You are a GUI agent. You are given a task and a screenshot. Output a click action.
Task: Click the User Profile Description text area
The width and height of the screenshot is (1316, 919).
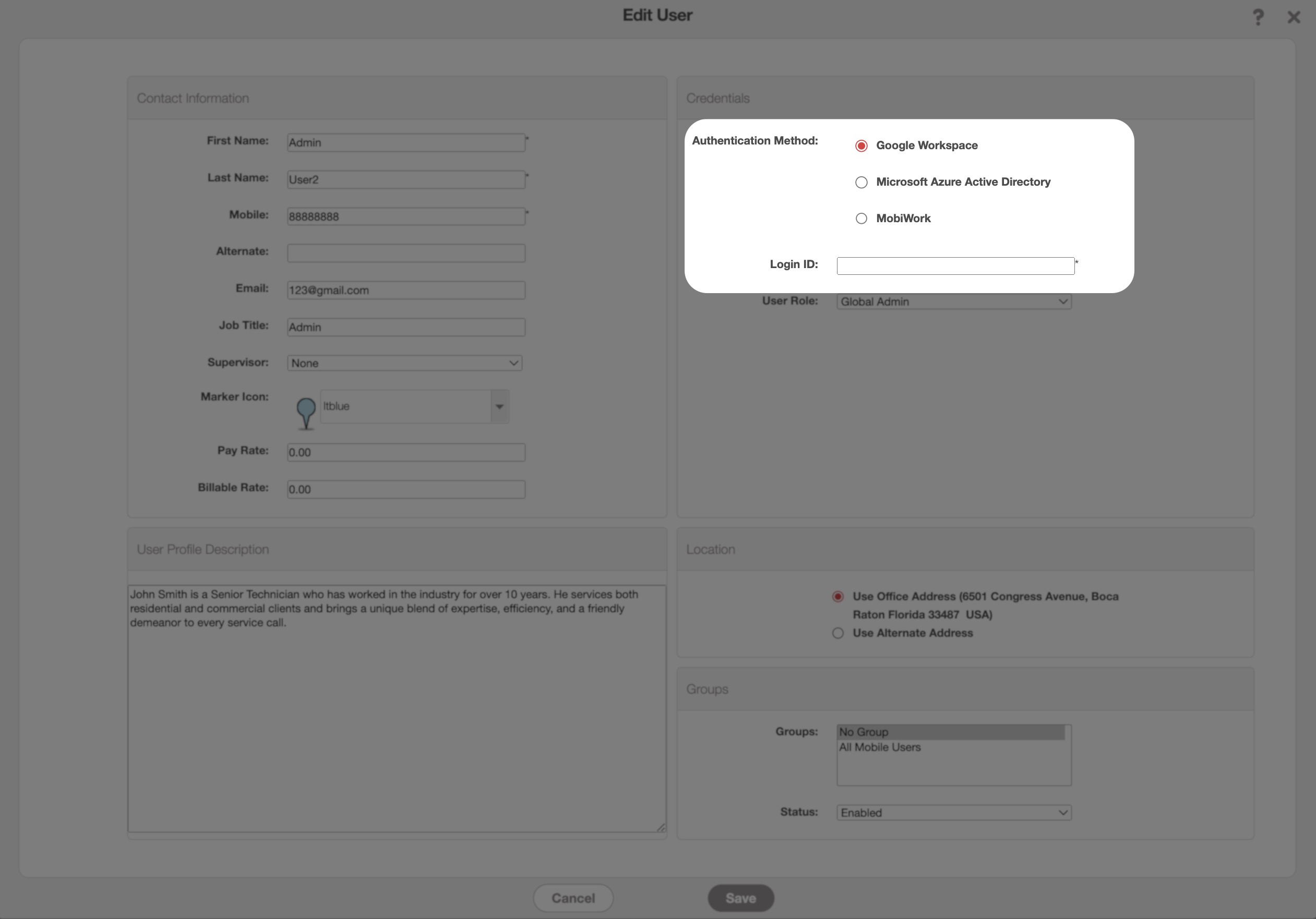tap(397, 708)
